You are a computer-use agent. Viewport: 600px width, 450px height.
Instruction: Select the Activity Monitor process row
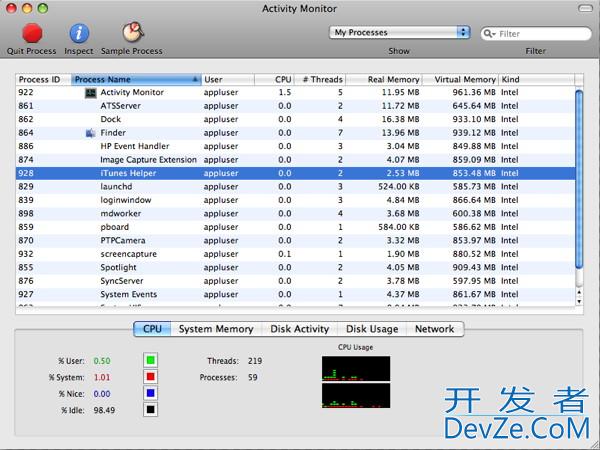pos(295,93)
